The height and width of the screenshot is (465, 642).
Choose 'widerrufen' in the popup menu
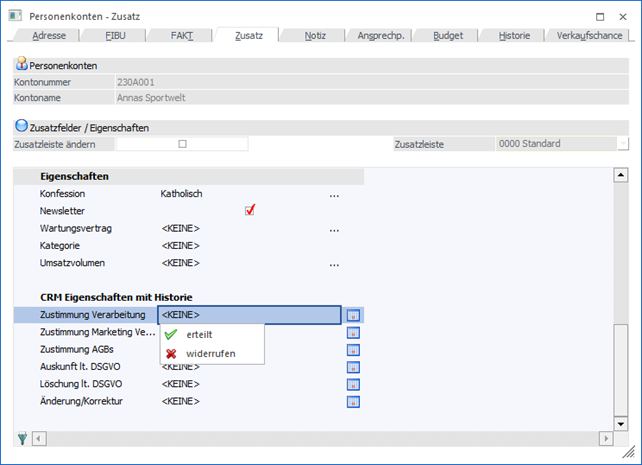[x=210, y=353]
